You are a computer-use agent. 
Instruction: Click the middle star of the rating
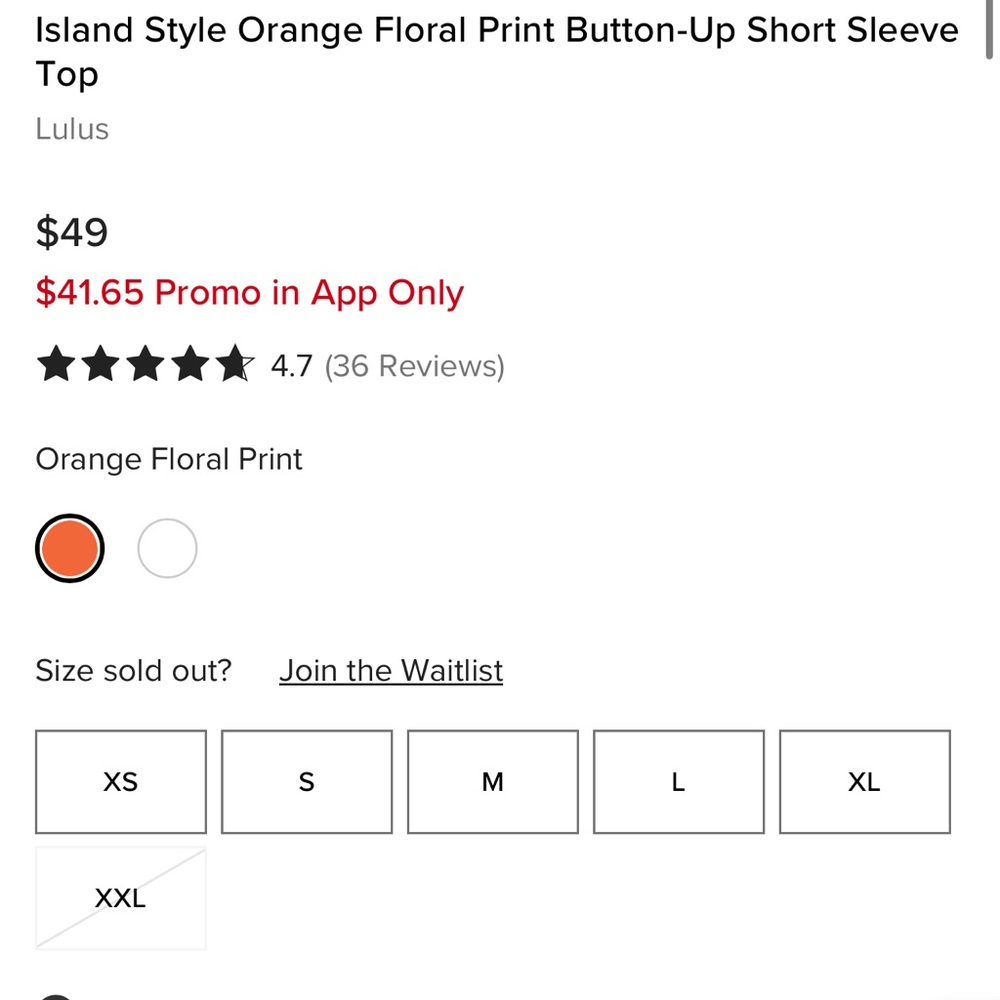pos(145,366)
